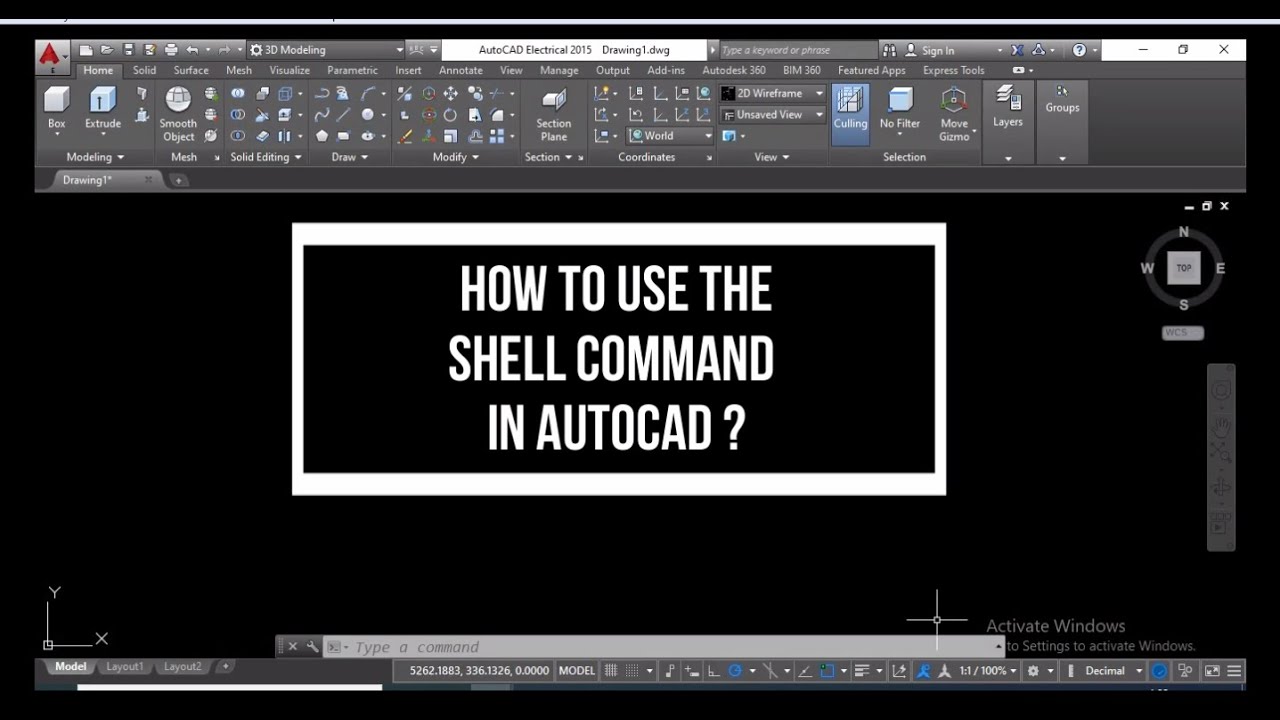Viewport: 1280px width, 720px height.
Task: Click the TOP face of the ViewCube
Action: [x=1184, y=268]
